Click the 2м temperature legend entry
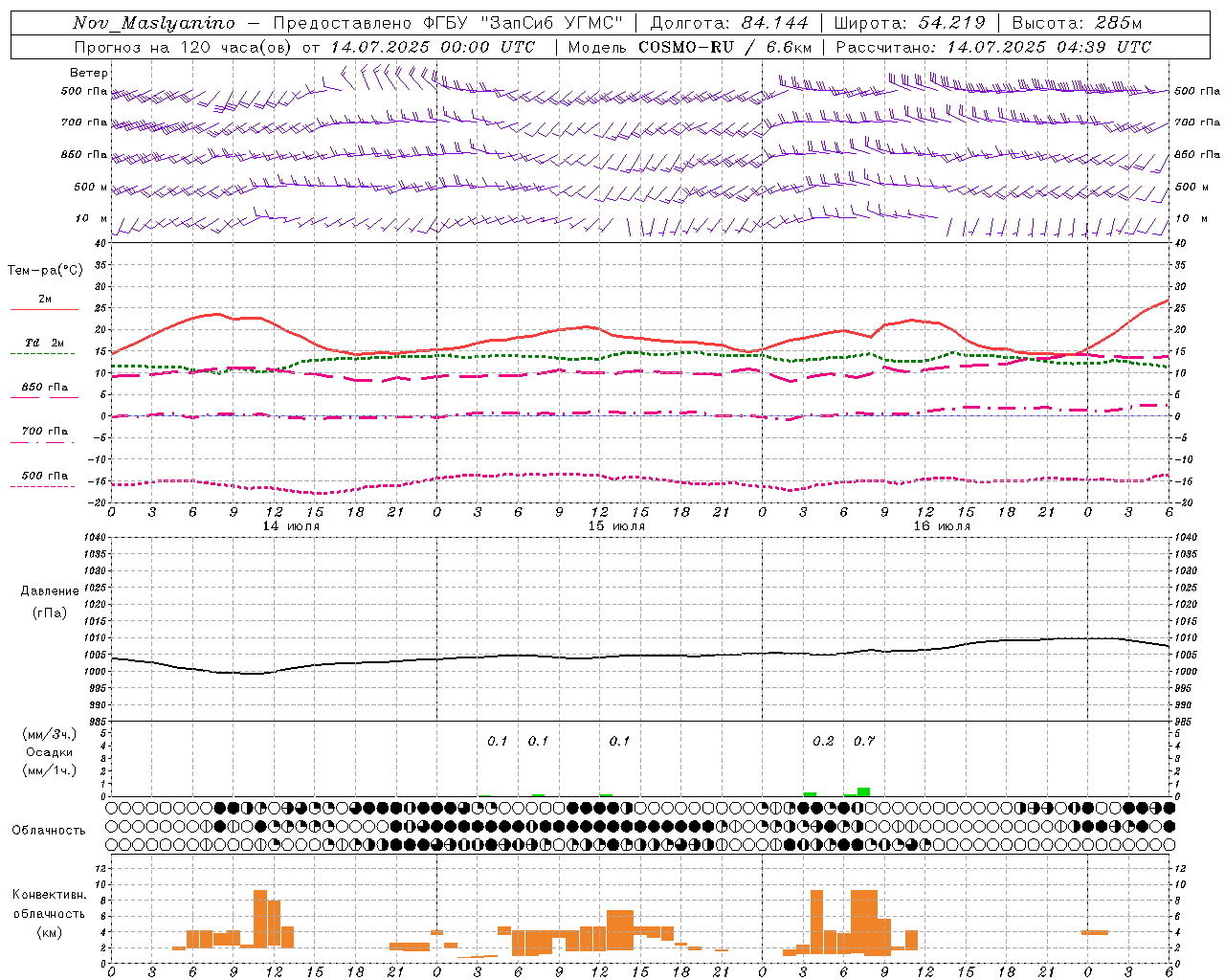This screenshot has height=980, width=1225. pos(45,300)
